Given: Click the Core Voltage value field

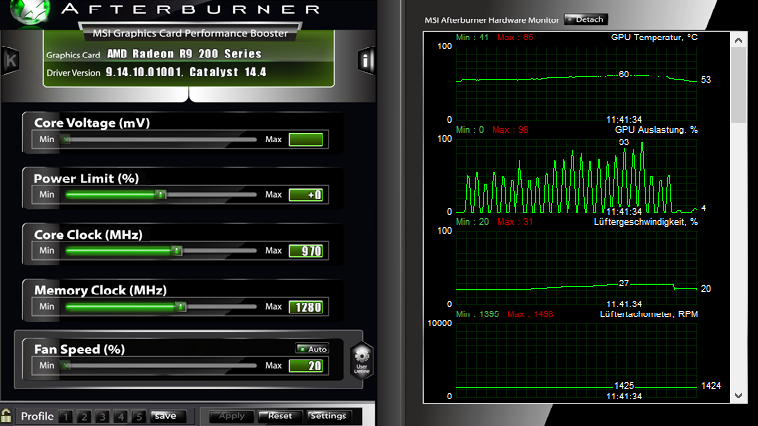Looking at the screenshot, I should (306, 140).
